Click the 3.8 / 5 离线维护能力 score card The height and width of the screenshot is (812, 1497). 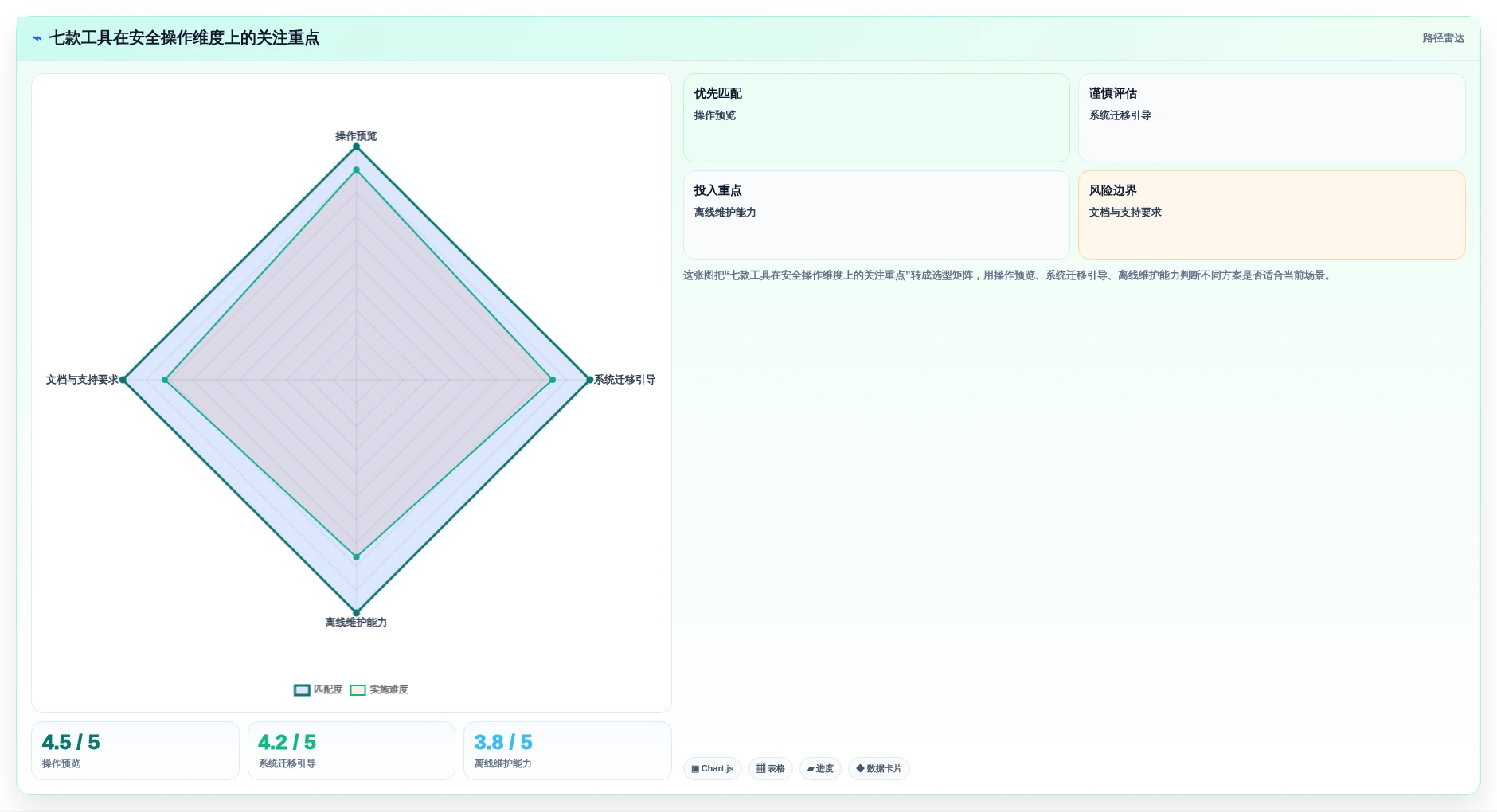click(x=568, y=751)
